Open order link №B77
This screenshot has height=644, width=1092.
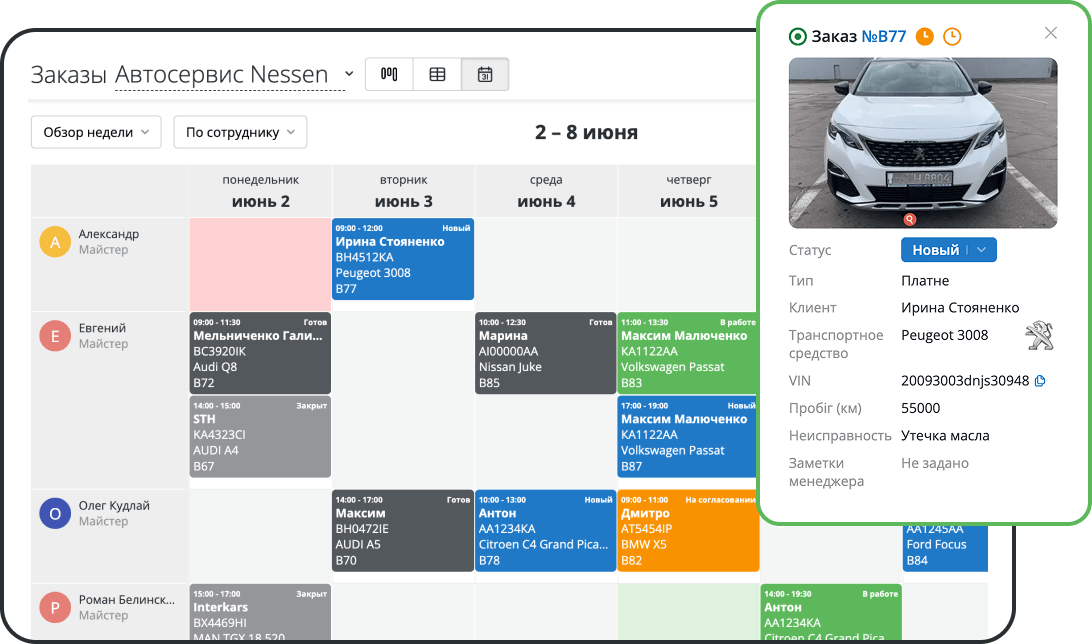884,36
